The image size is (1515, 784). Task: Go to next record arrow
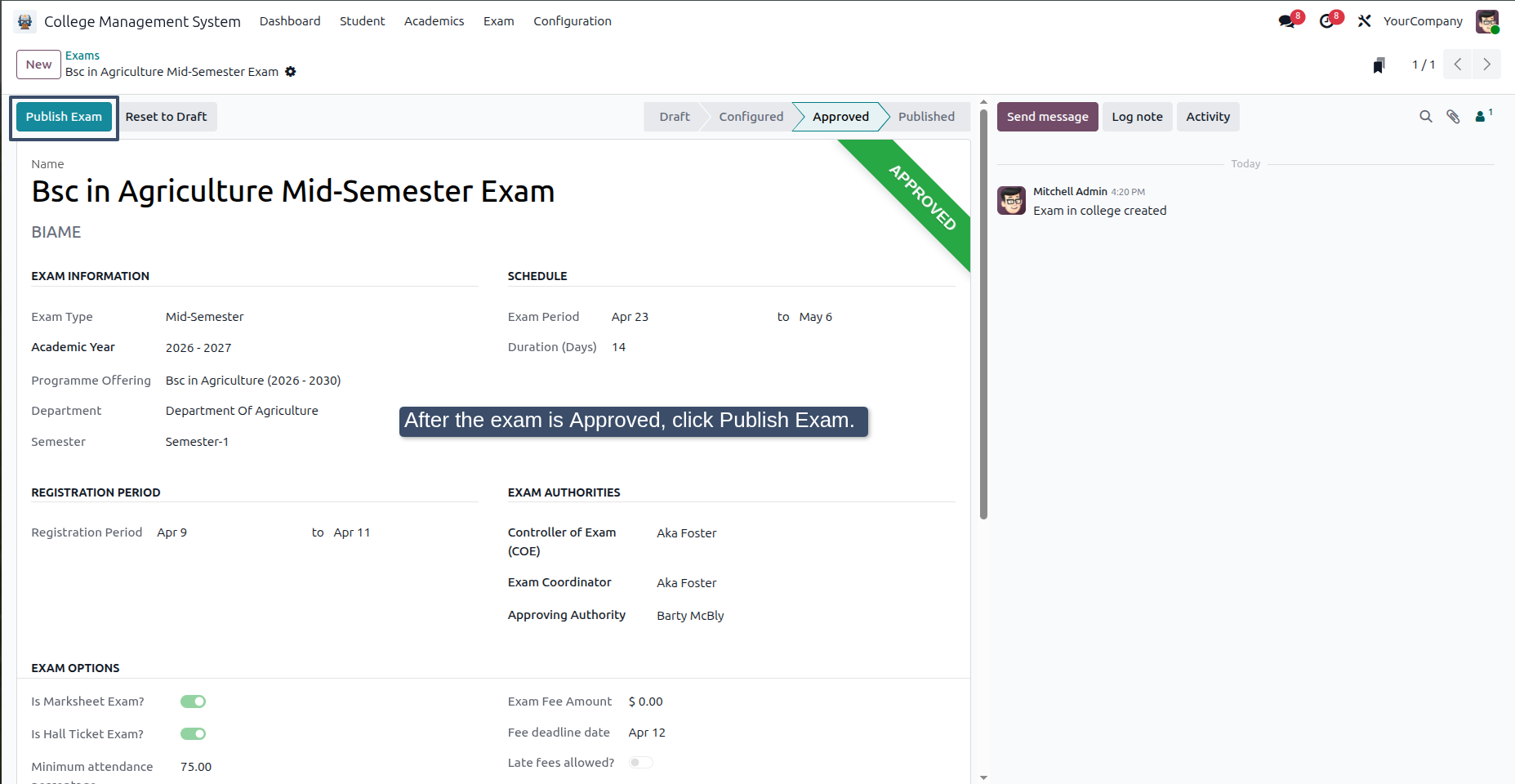pyautogui.click(x=1487, y=65)
